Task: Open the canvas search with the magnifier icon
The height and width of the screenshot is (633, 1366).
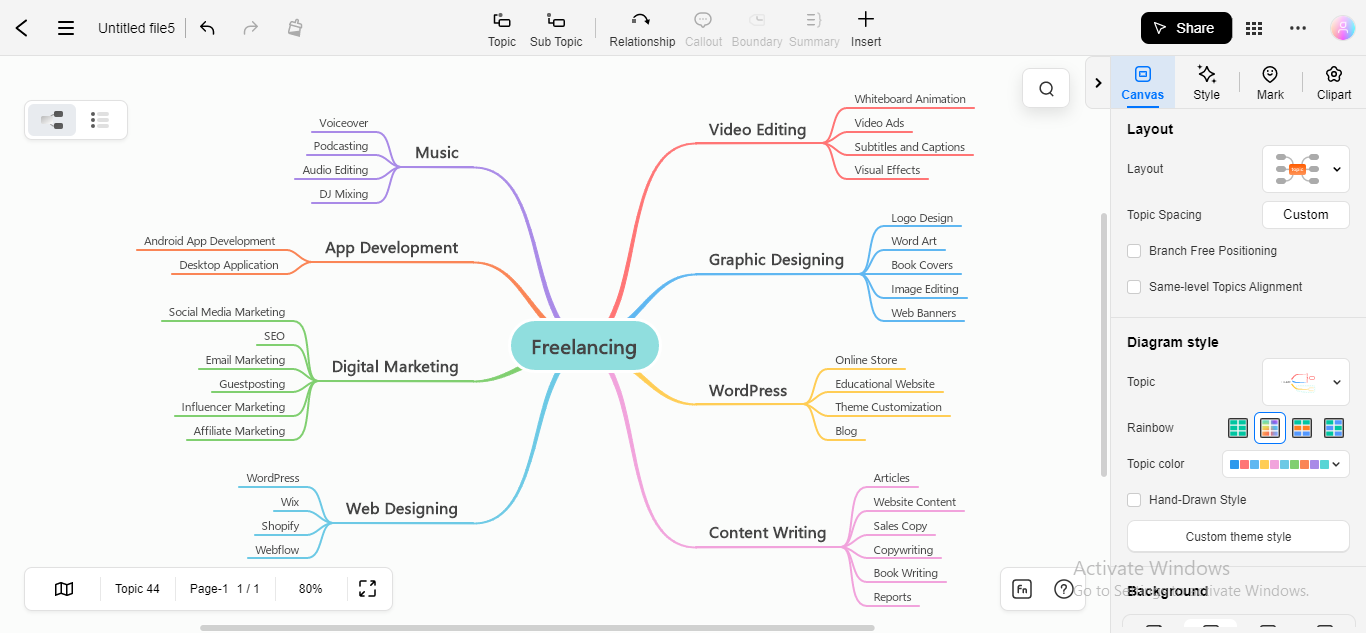Action: tap(1045, 88)
